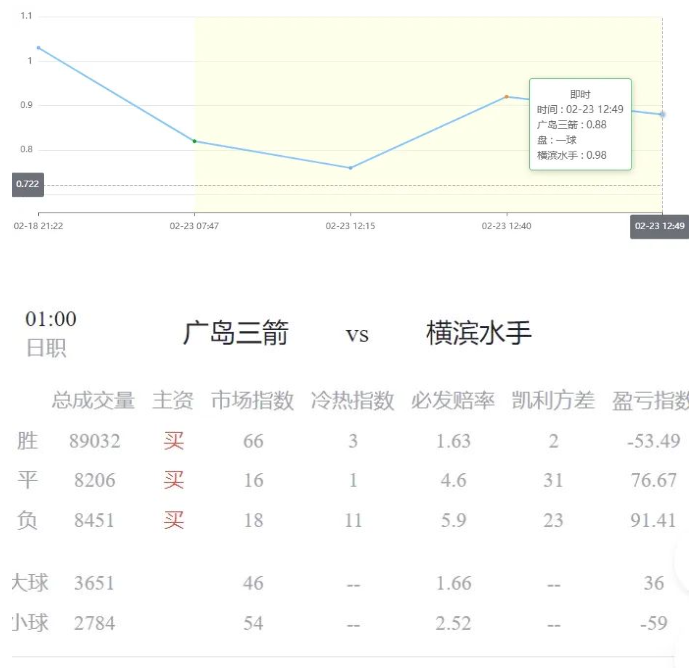Screen dimensions: 690x668
Task: Open the away team 横滨水手
Action: point(479,334)
